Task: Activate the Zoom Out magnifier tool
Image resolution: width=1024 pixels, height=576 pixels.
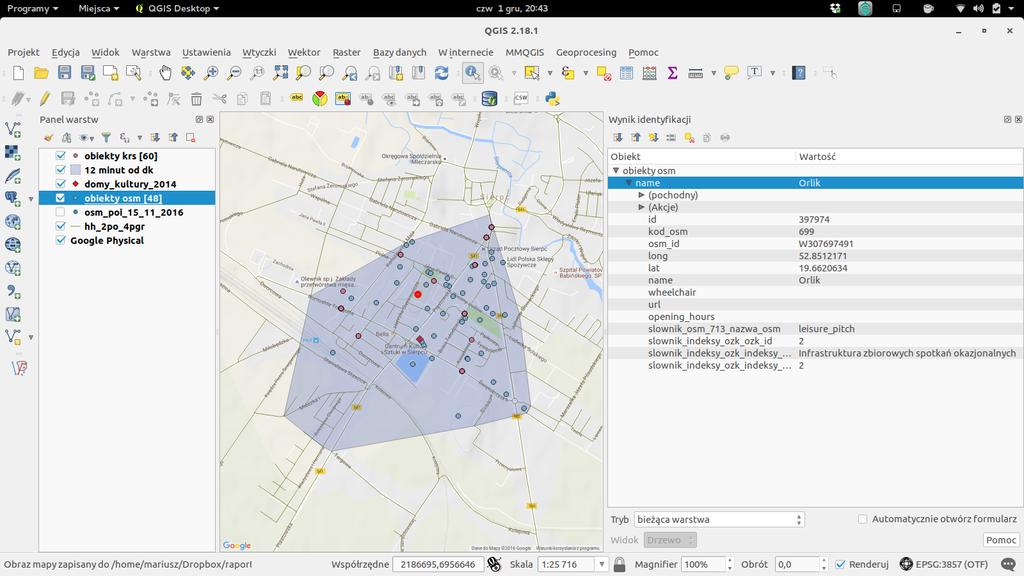Action: tap(234, 73)
